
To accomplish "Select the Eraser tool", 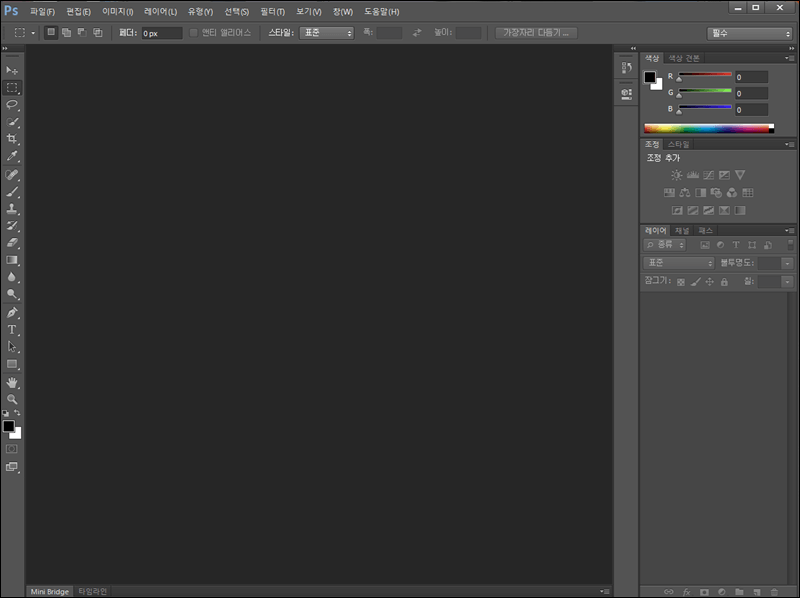I will 12,243.
